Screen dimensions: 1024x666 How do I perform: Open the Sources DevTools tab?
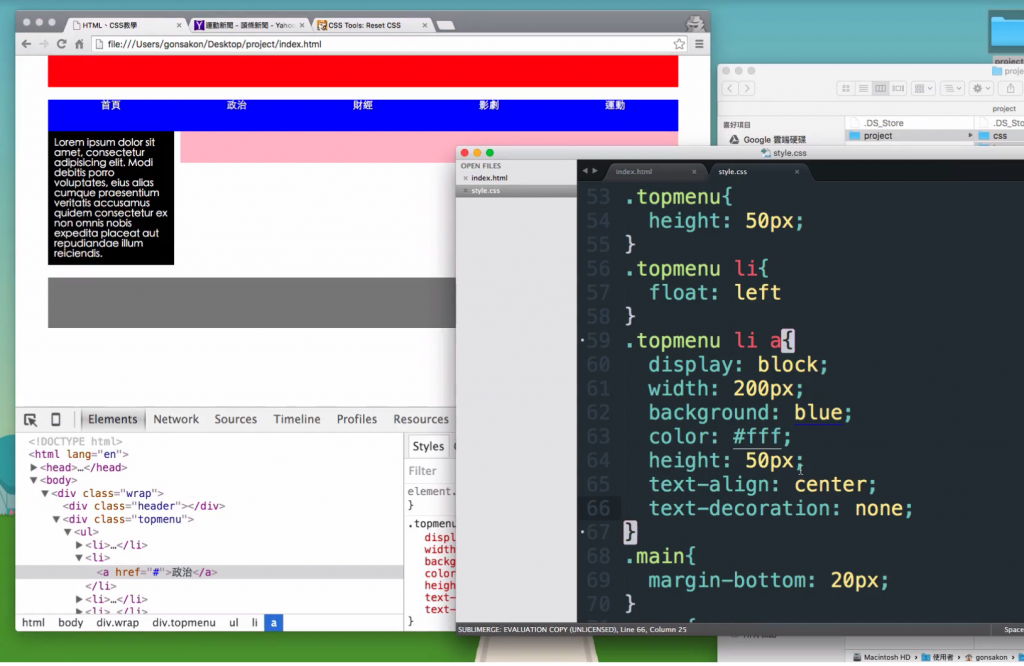pyautogui.click(x=236, y=419)
